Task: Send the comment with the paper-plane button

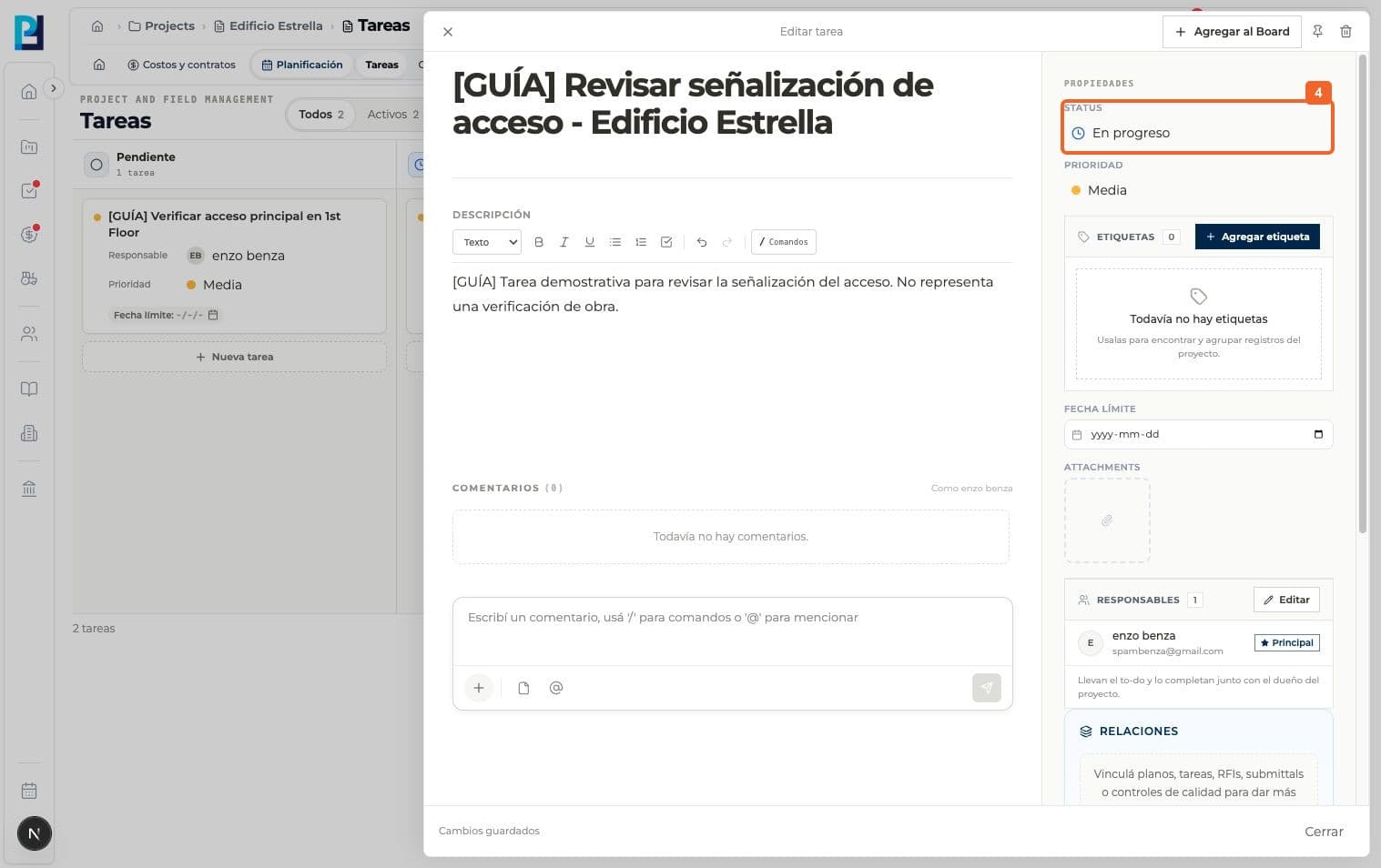Action: (x=987, y=688)
